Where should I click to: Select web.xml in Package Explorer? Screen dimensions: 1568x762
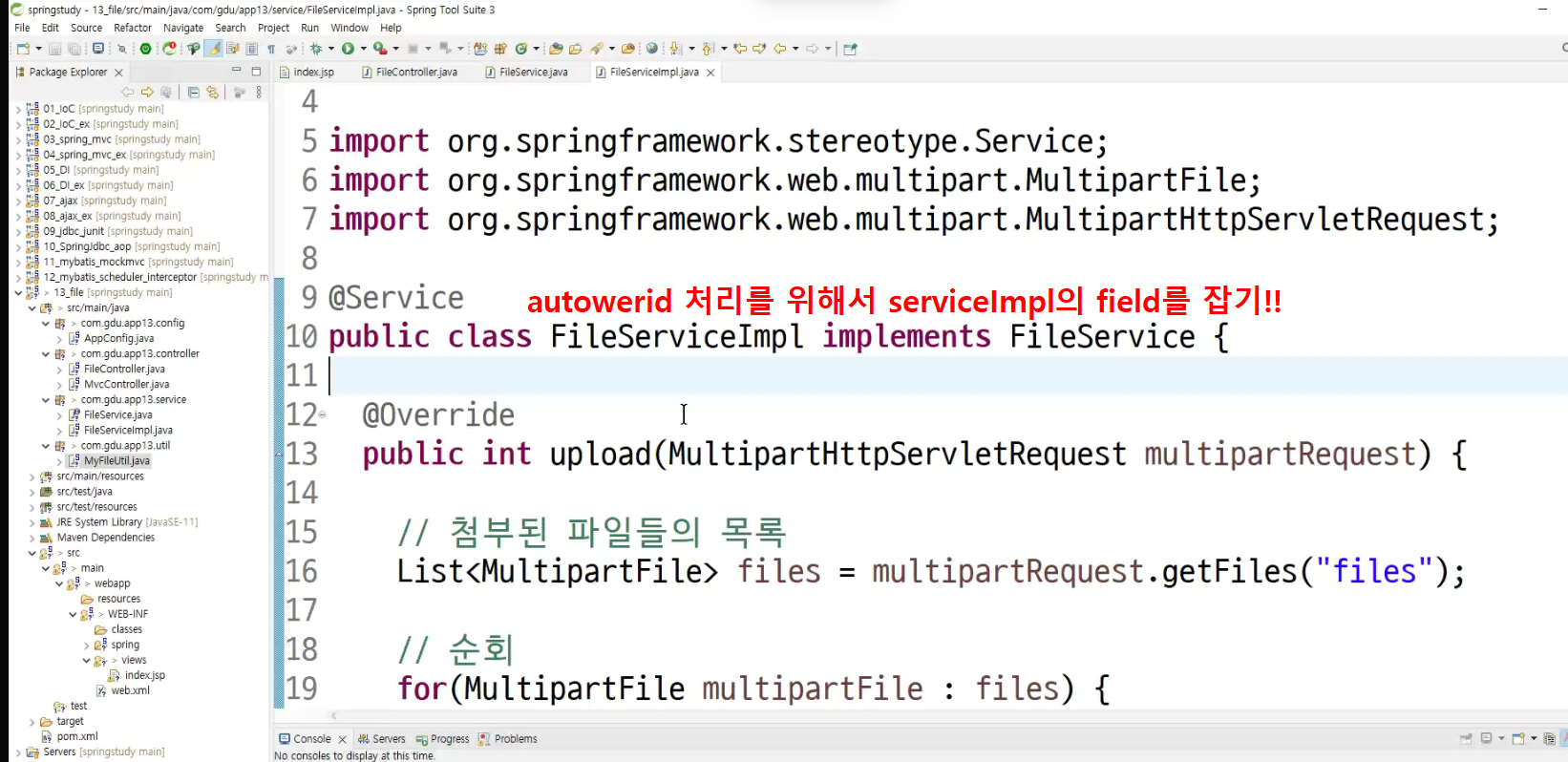point(123,691)
